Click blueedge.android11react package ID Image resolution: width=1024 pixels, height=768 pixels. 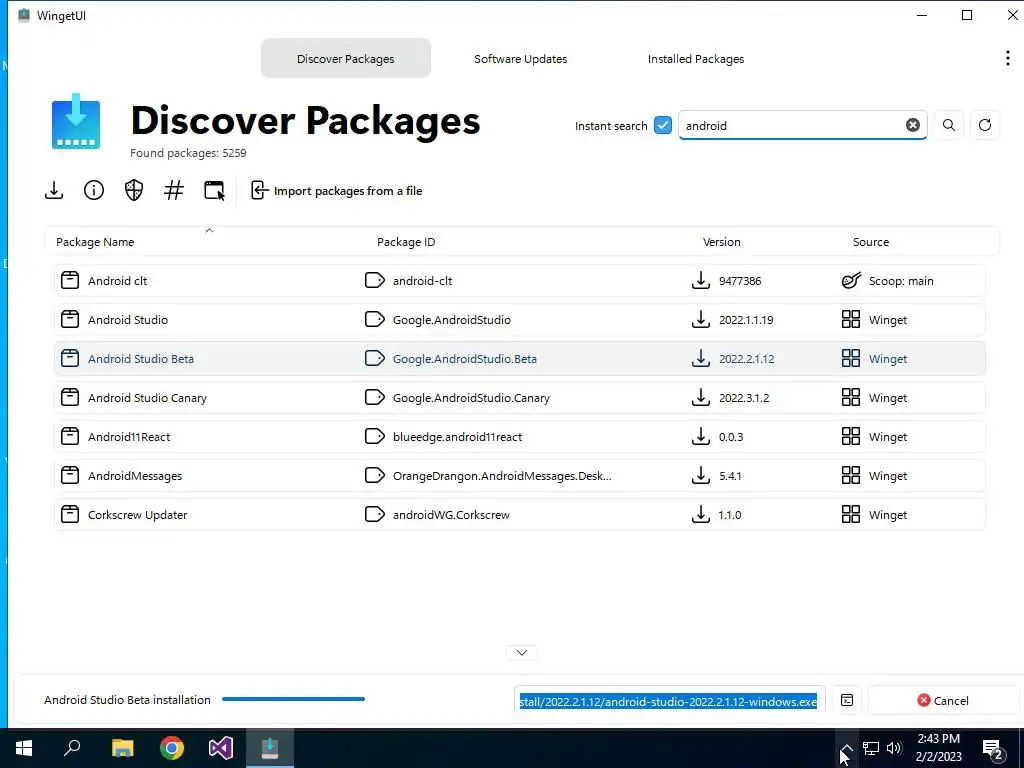click(457, 437)
